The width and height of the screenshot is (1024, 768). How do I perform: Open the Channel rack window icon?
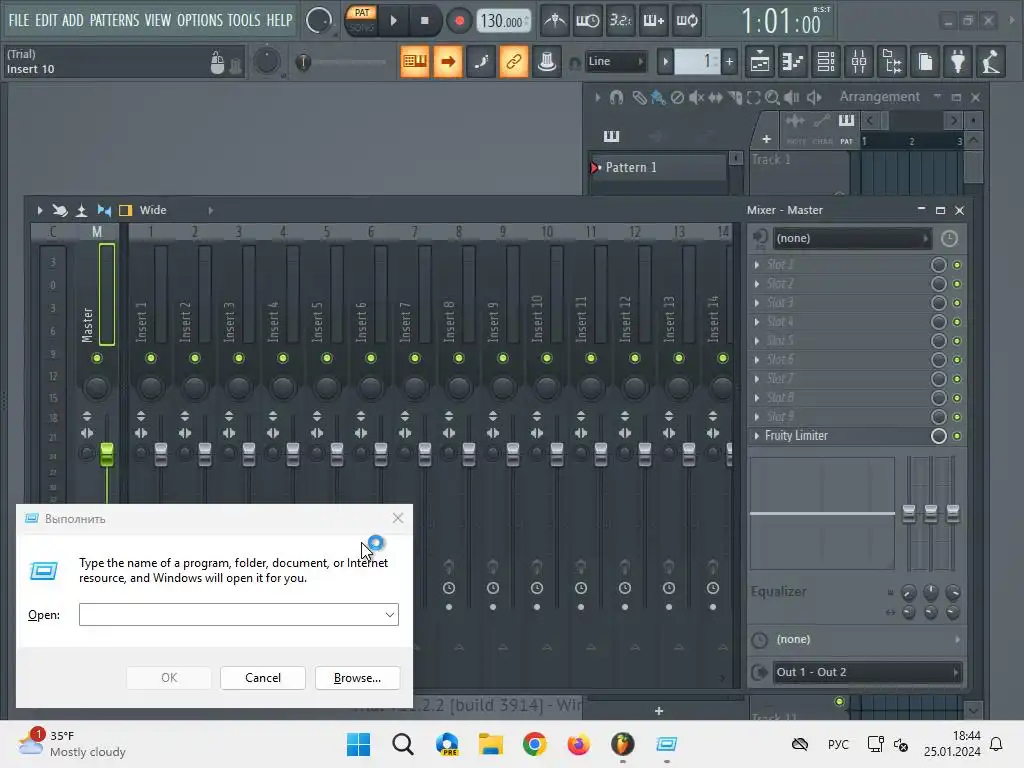(x=826, y=62)
